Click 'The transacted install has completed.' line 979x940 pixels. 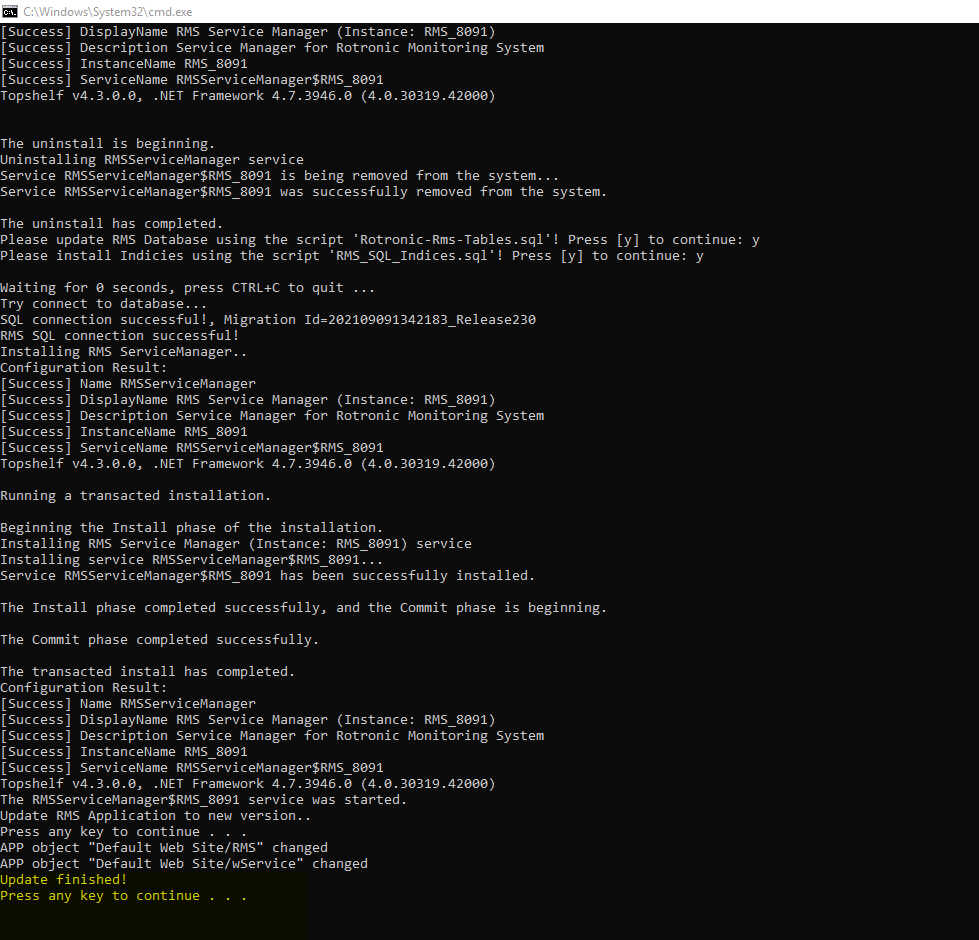tap(147, 672)
